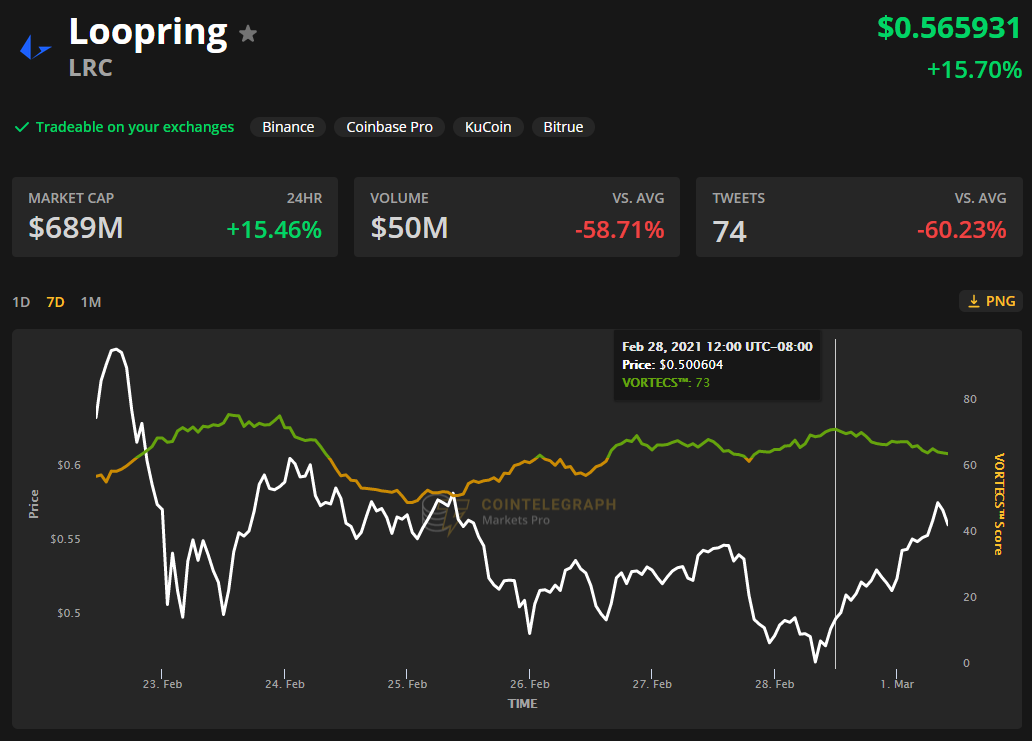The image size is (1032, 741).
Task: Click the 20 score axis label
Action: click(x=970, y=598)
